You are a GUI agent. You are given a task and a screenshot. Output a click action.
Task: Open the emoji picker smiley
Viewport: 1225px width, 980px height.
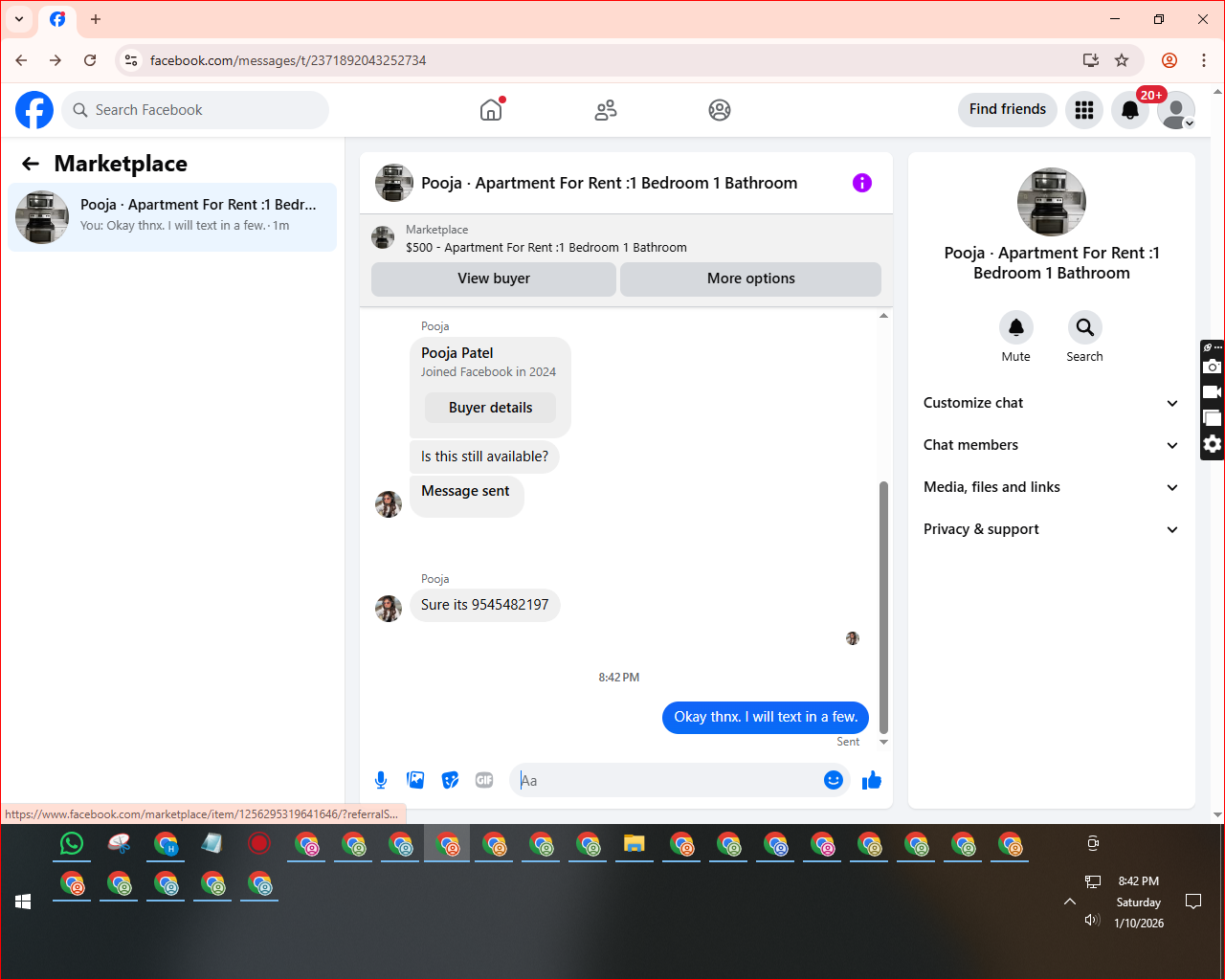click(834, 780)
